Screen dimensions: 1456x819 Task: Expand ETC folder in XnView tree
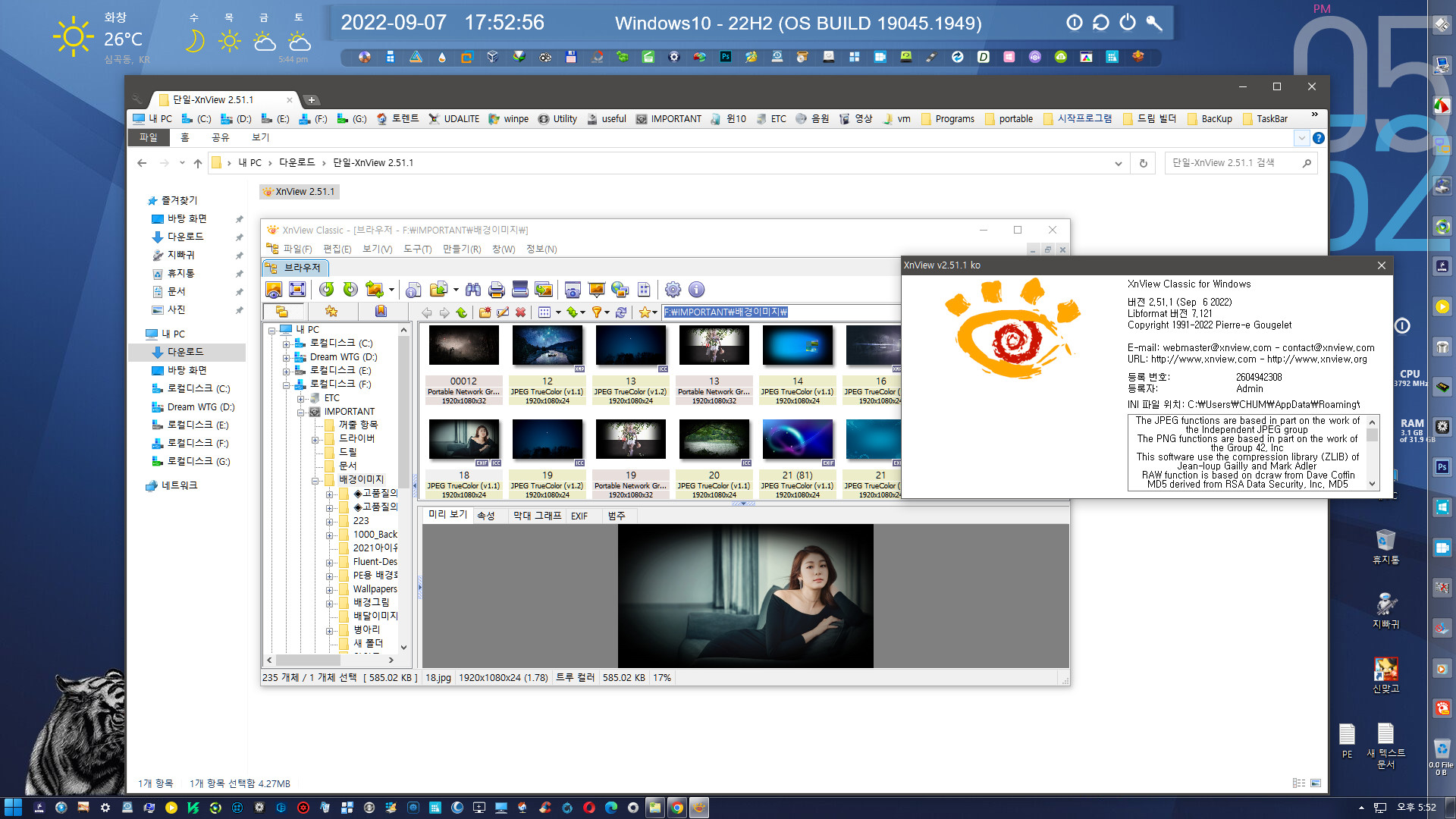tap(301, 398)
